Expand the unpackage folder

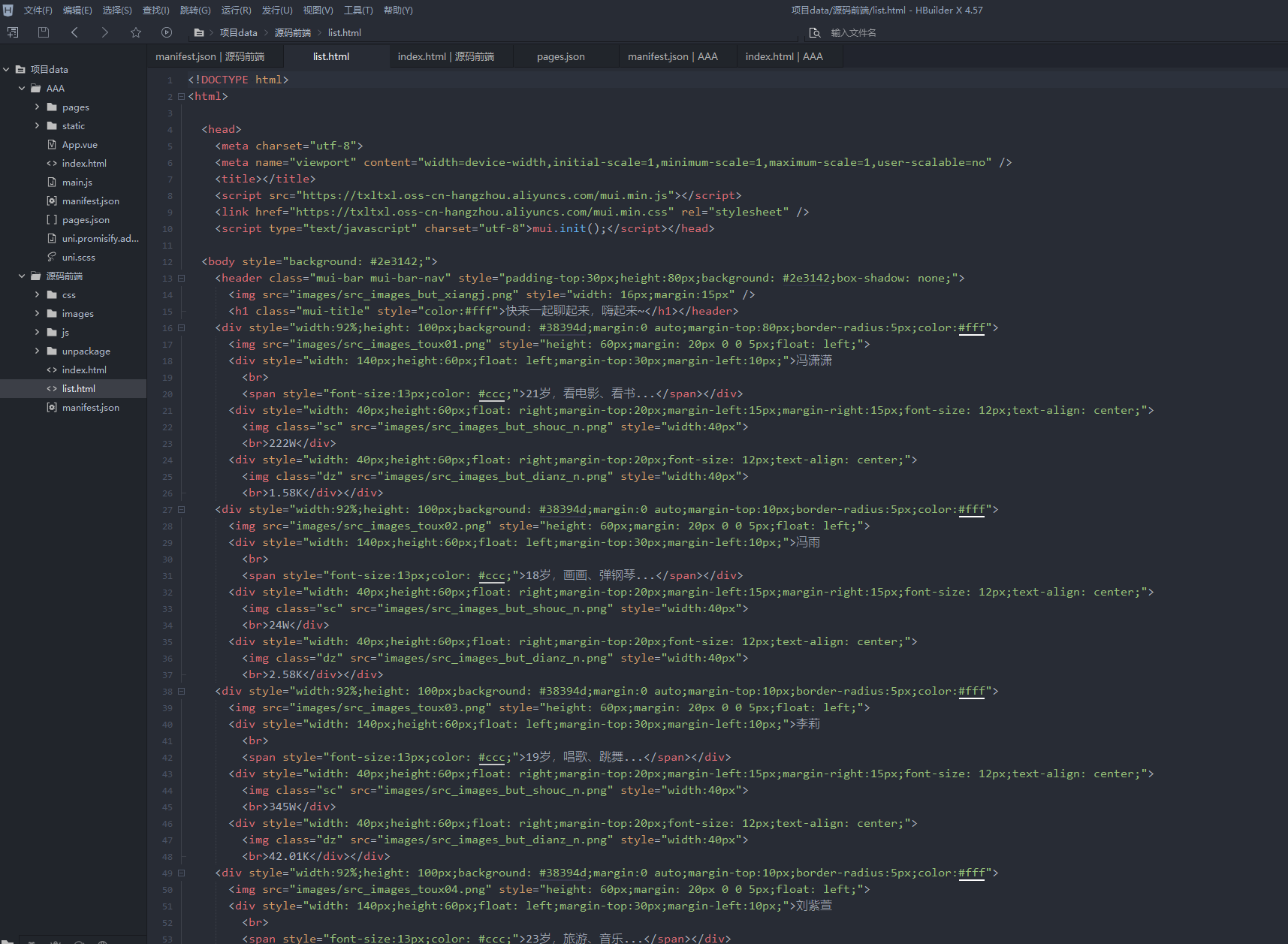pyautogui.click(x=37, y=351)
